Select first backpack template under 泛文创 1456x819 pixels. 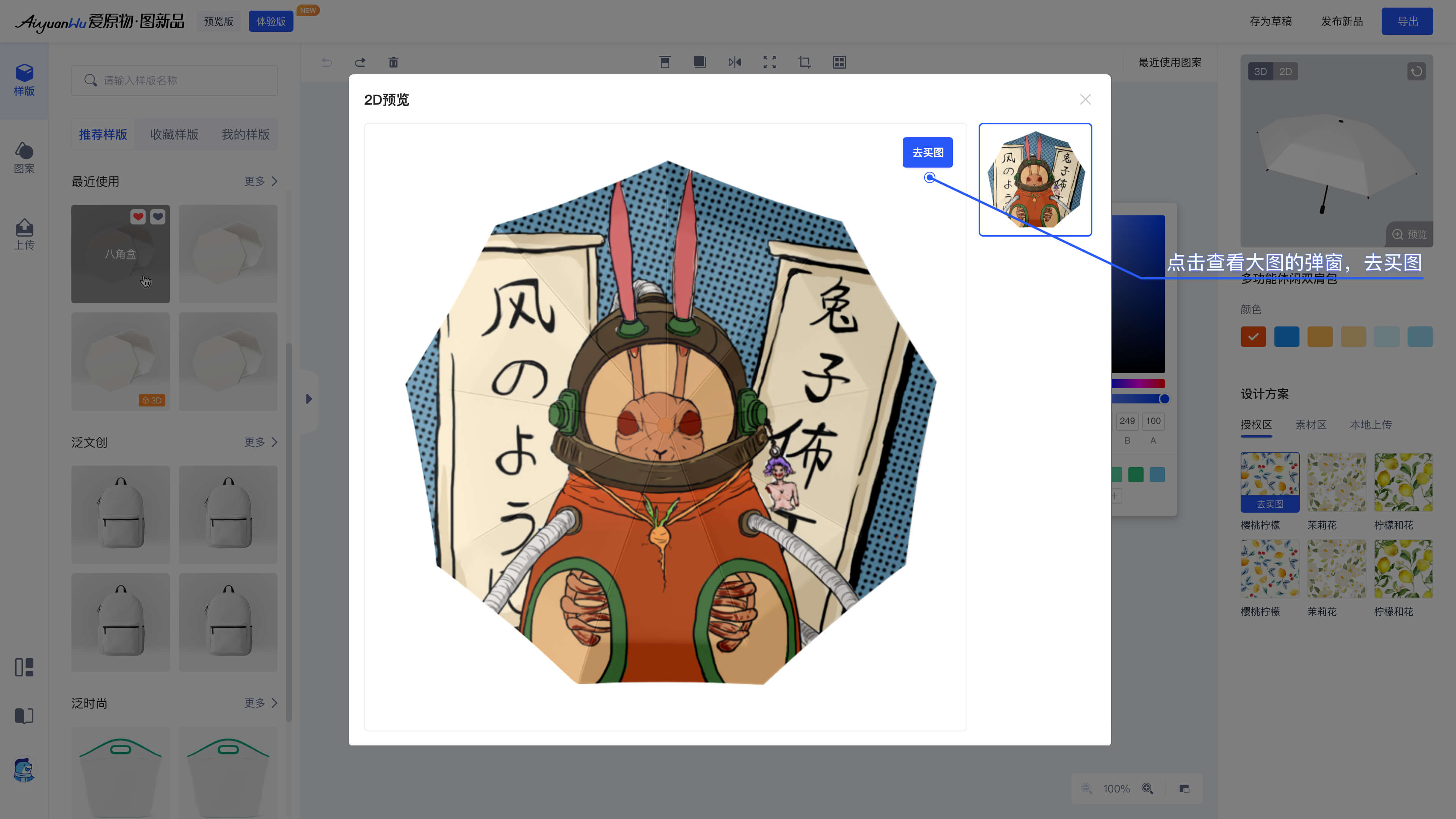point(121,515)
